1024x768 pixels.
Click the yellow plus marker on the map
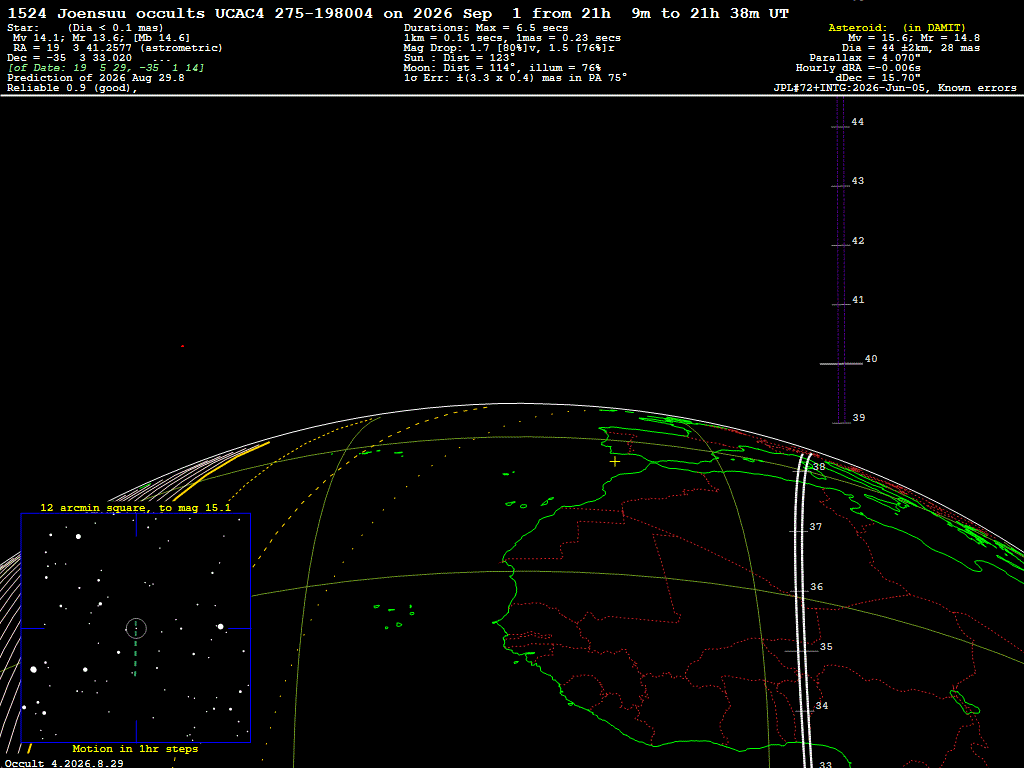click(615, 461)
